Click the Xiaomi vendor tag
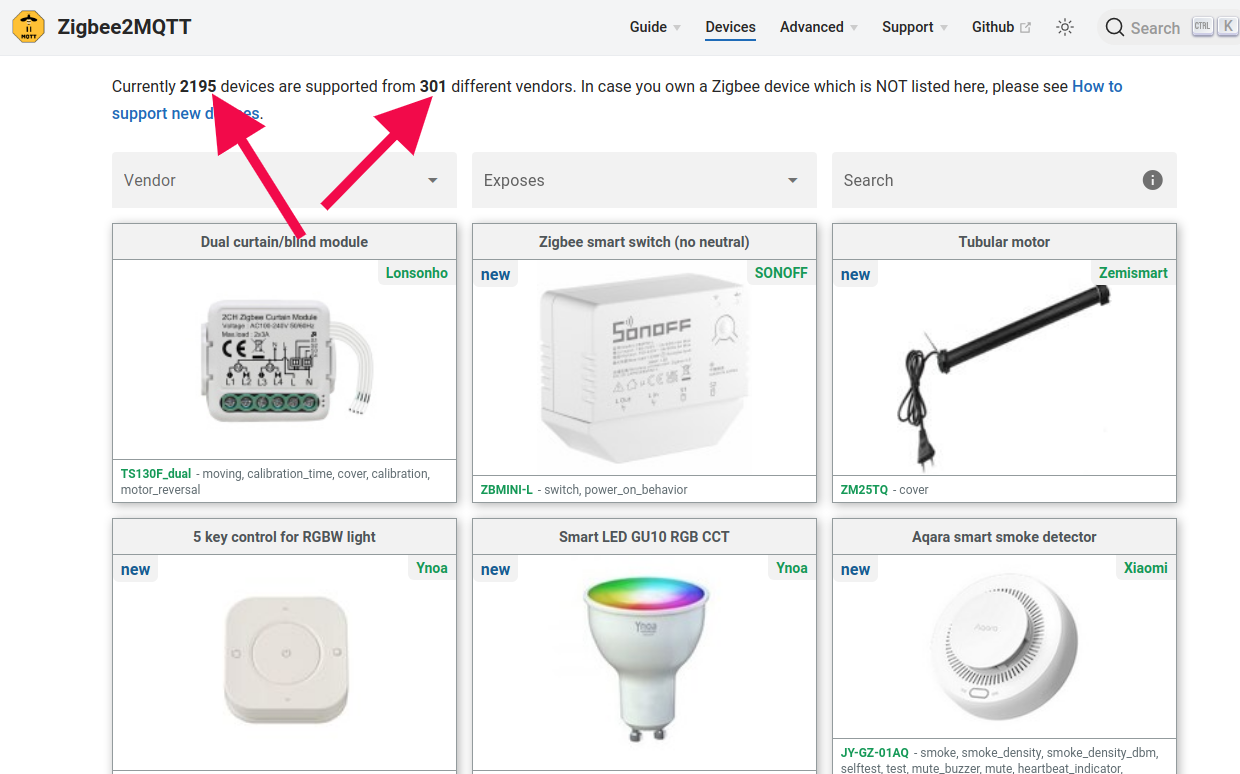 point(1146,568)
